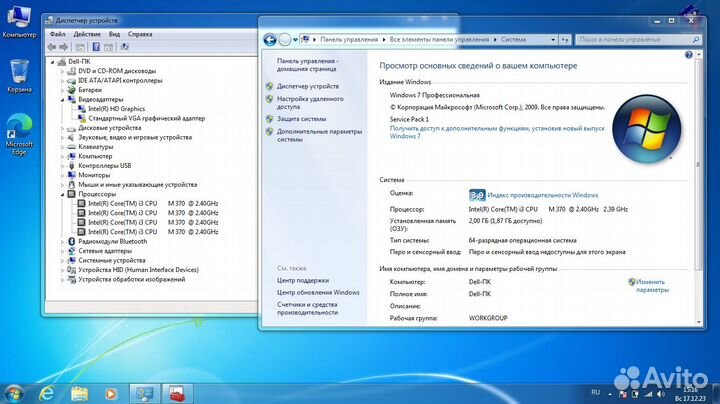
Task: Click the refresh button beside the address bar
Action: click(565, 40)
